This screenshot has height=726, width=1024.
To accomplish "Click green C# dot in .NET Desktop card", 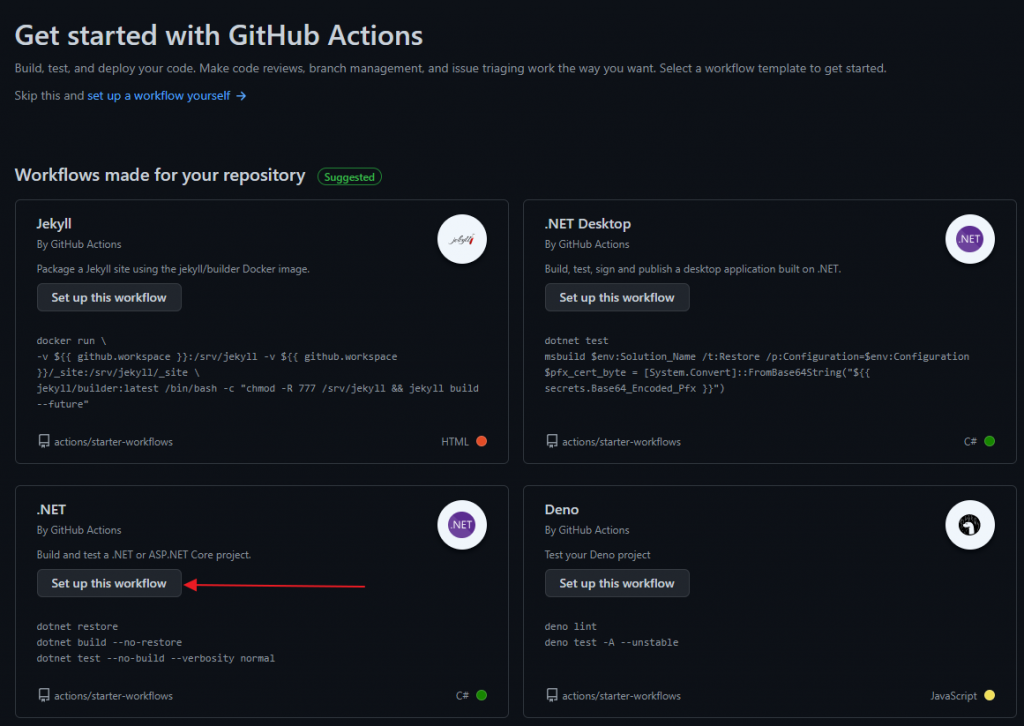I will coord(989,441).
